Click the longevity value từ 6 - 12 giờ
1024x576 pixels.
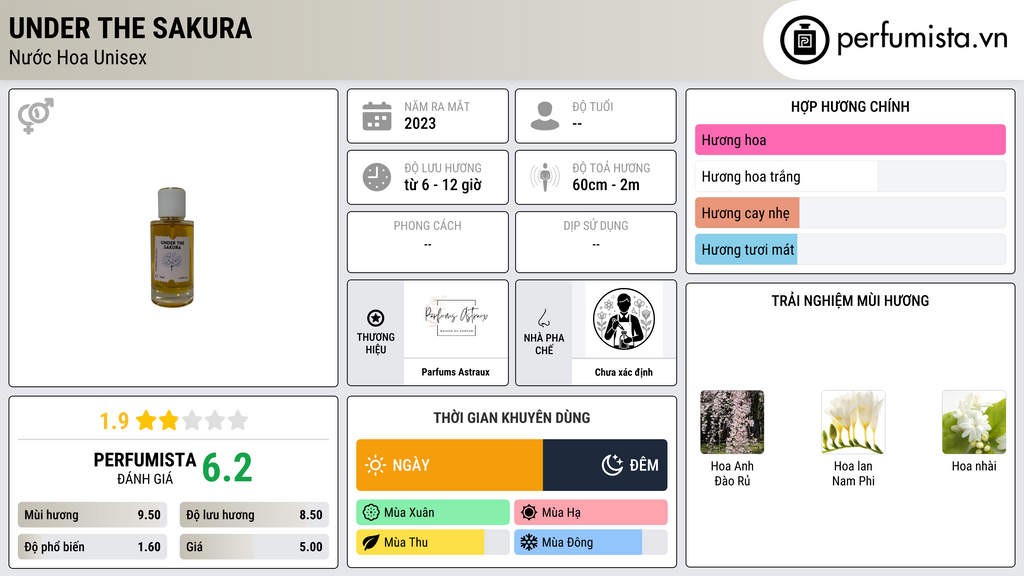click(443, 185)
